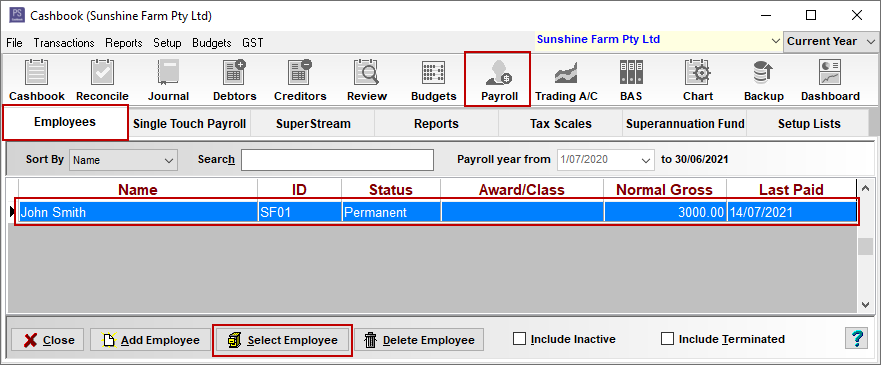Viewport: 881px width, 365px height.
Task: Open the Journal tool
Action: pyautogui.click(x=168, y=80)
